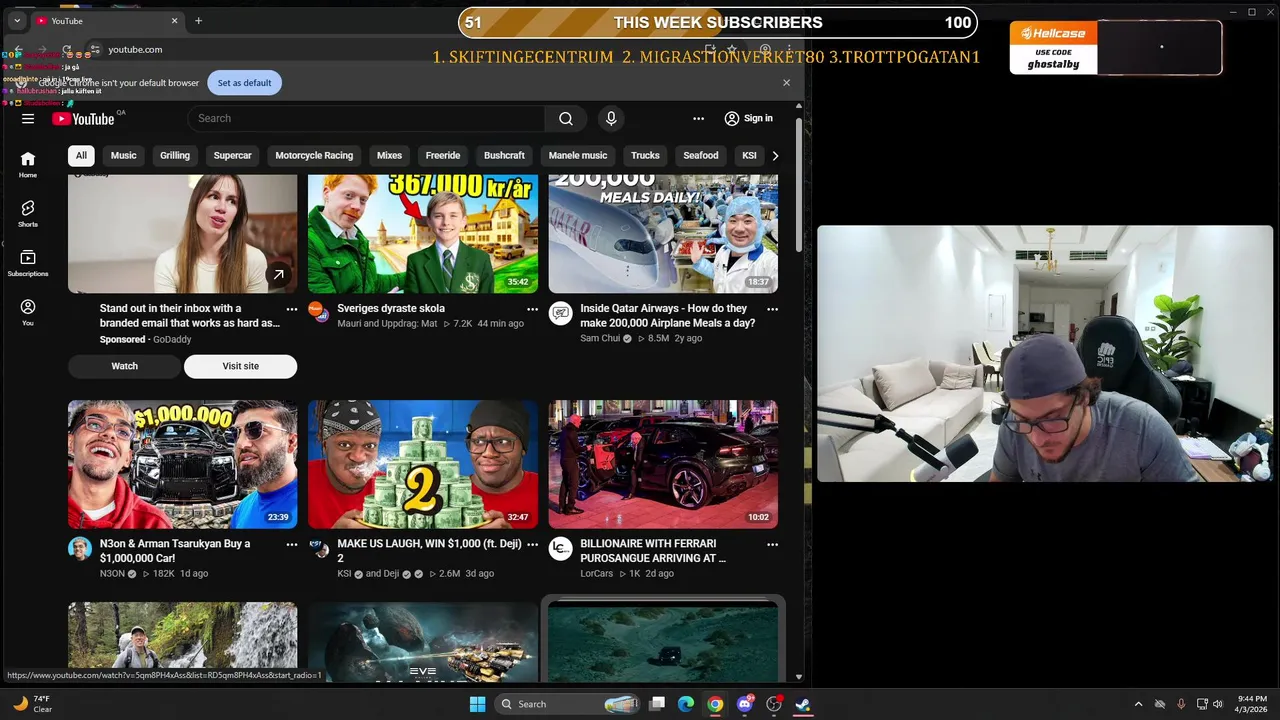Click the search magnifier button
This screenshot has width=1280, height=720.
click(566, 118)
